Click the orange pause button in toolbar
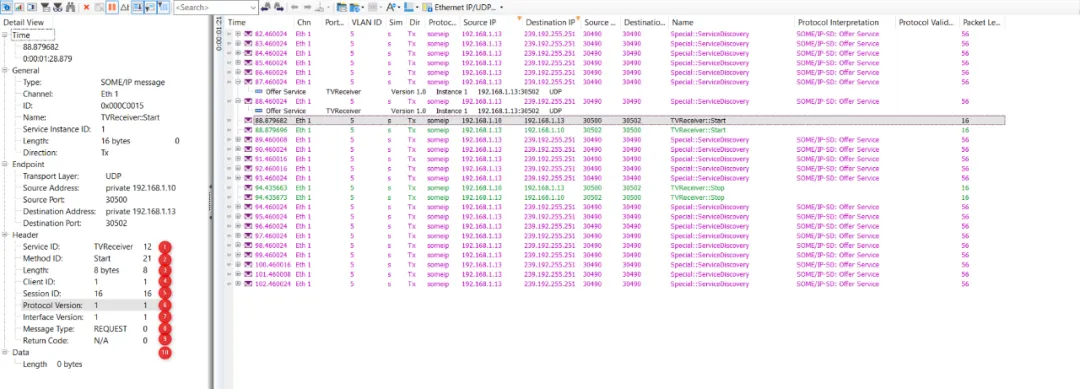The image size is (1080, 389). coord(112,7)
